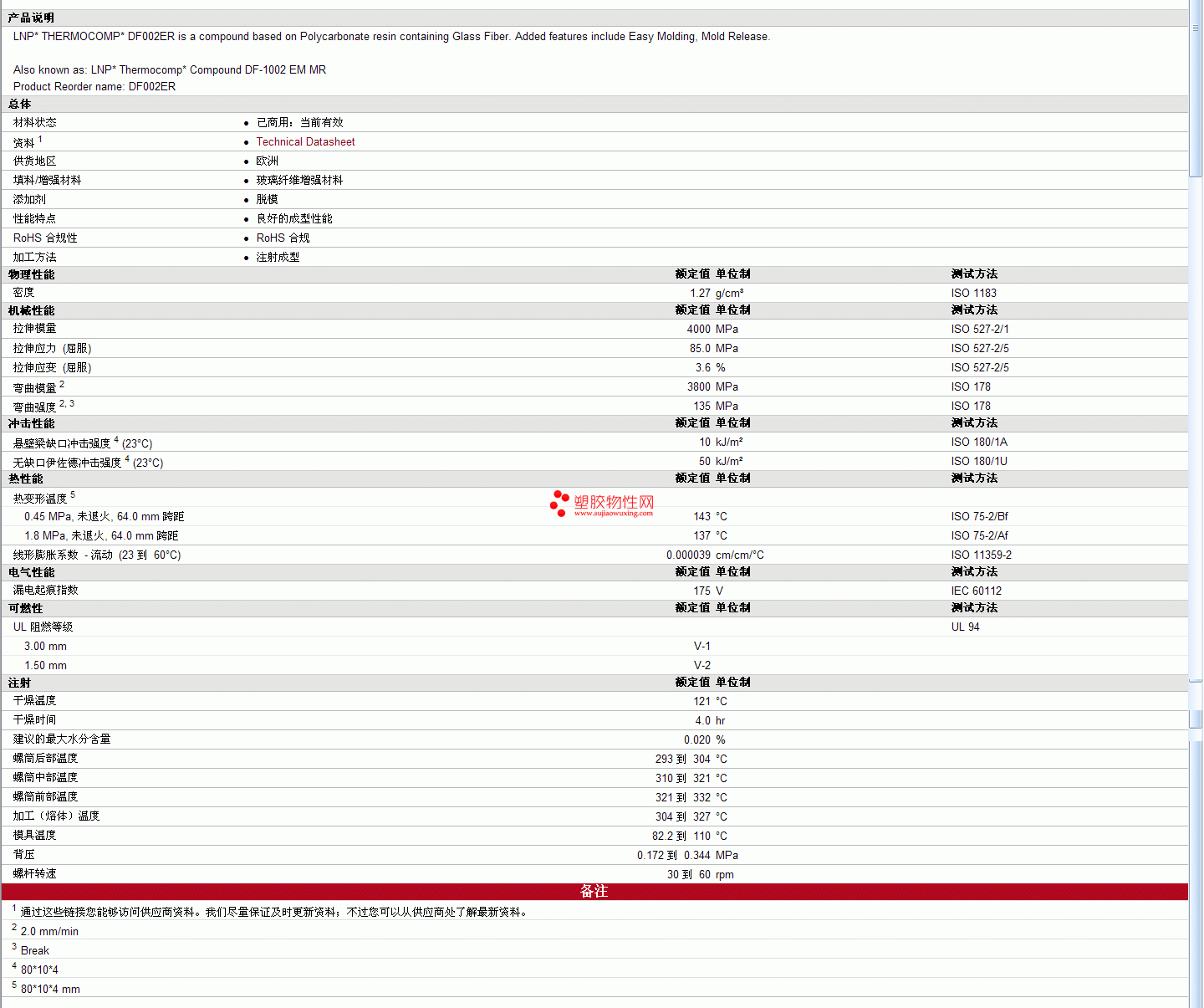Select the 螺杆转速 row label
Screen dimensions: 1204x1008
(x=35, y=874)
